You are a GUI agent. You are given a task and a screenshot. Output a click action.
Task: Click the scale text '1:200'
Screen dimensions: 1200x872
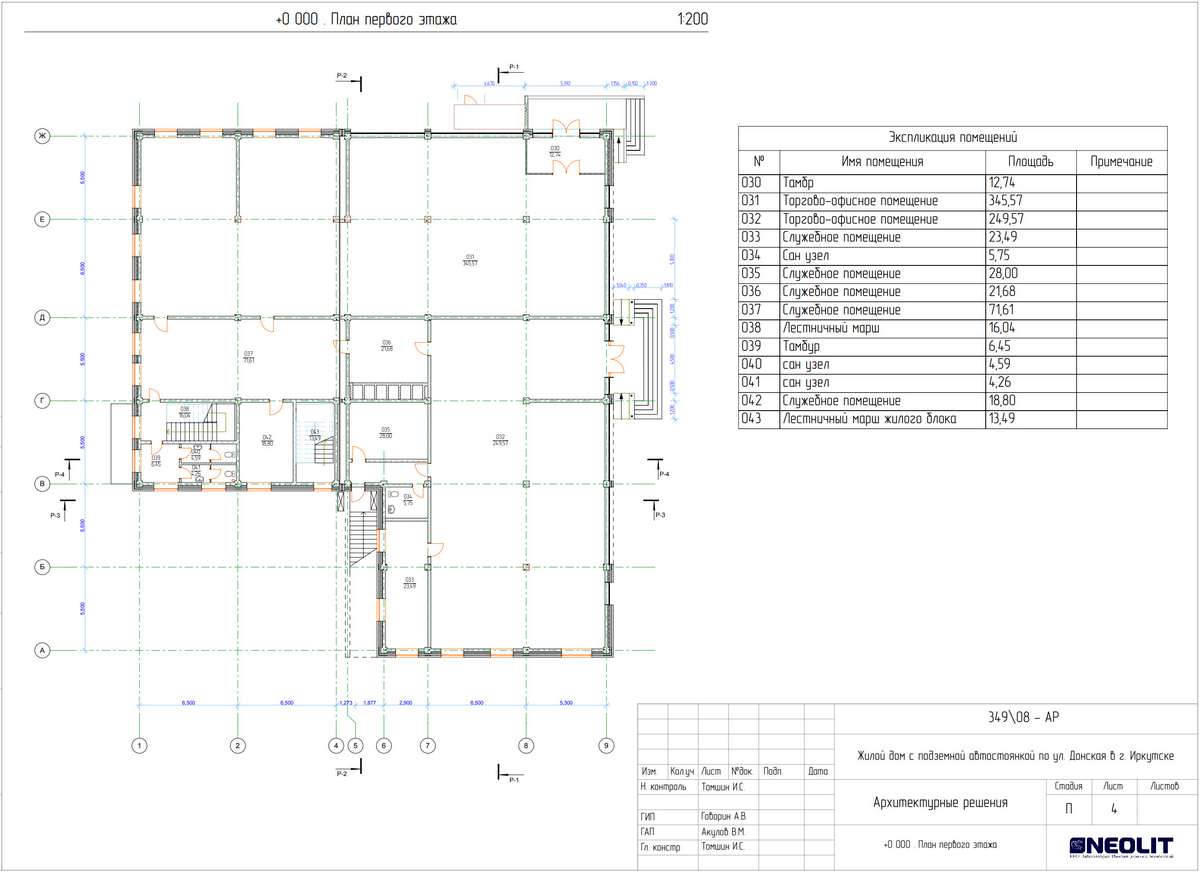coord(692,19)
